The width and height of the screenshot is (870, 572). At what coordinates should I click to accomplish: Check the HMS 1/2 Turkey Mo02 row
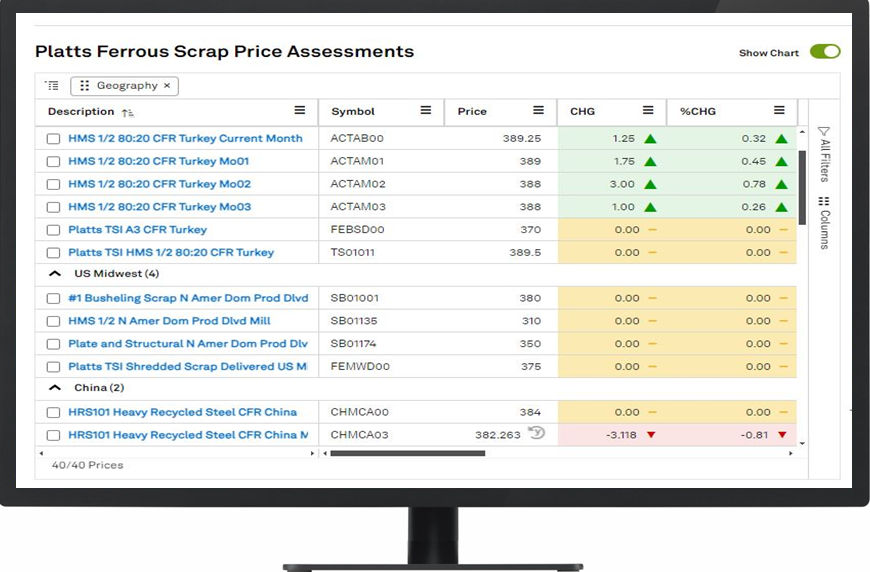tap(53, 184)
